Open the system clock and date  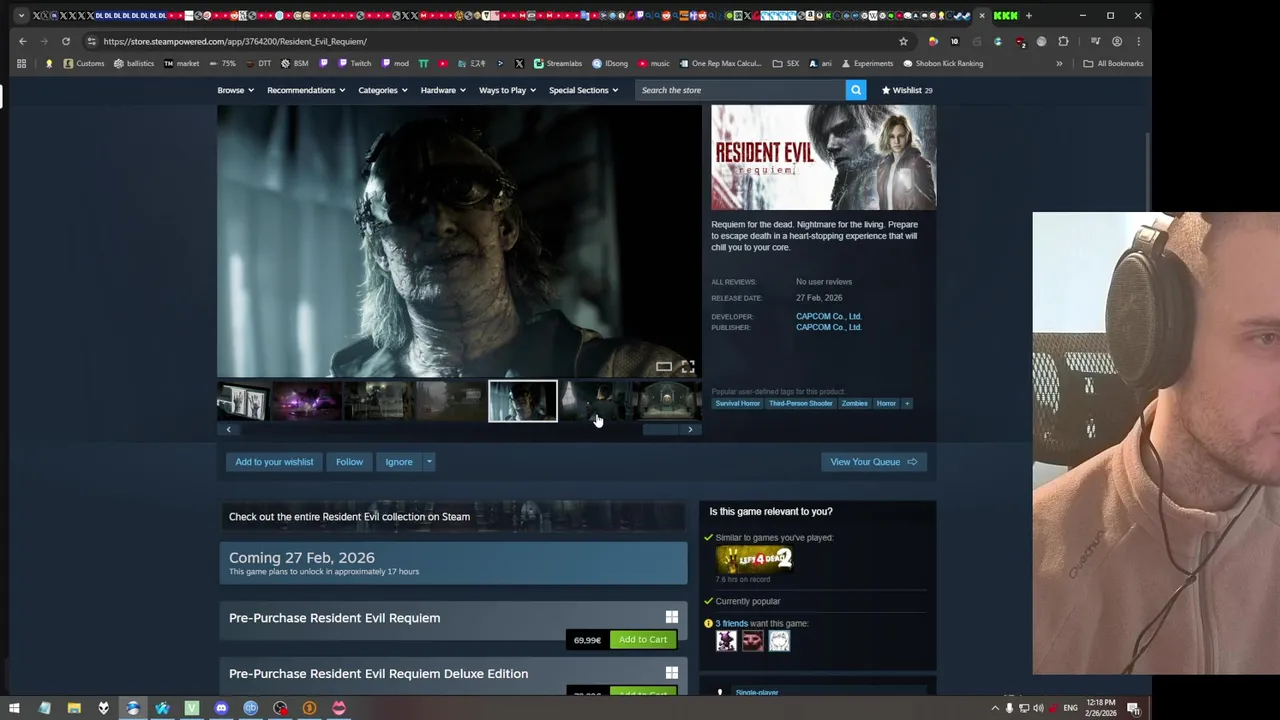tap(1101, 708)
